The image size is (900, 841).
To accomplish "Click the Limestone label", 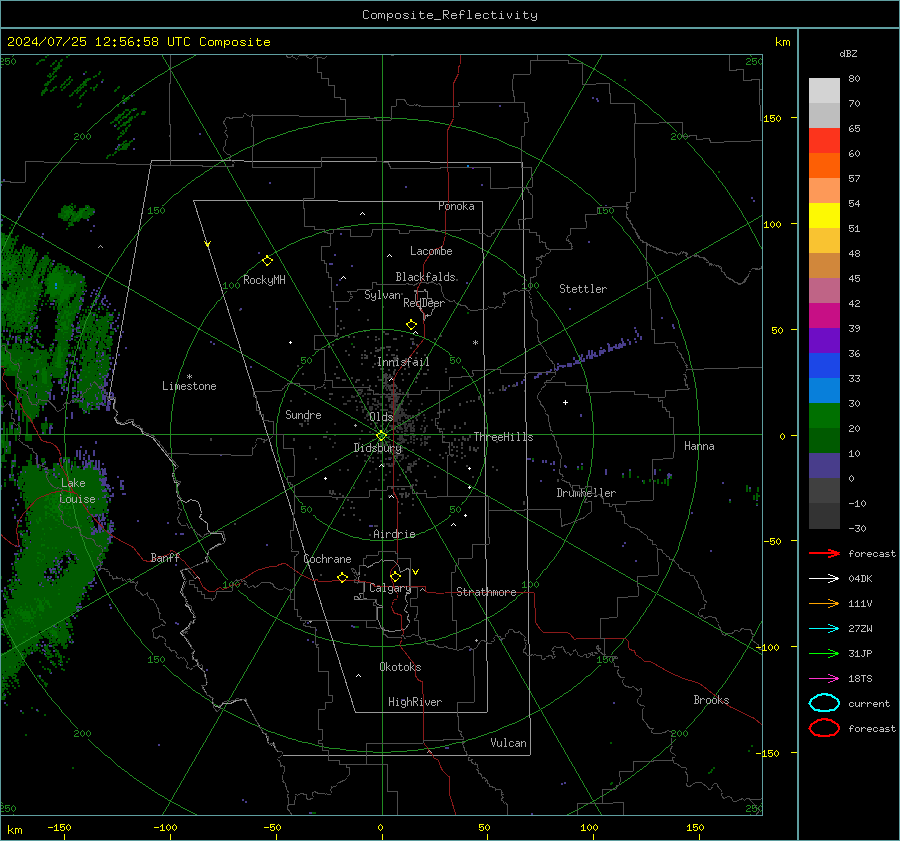I will (x=189, y=386).
